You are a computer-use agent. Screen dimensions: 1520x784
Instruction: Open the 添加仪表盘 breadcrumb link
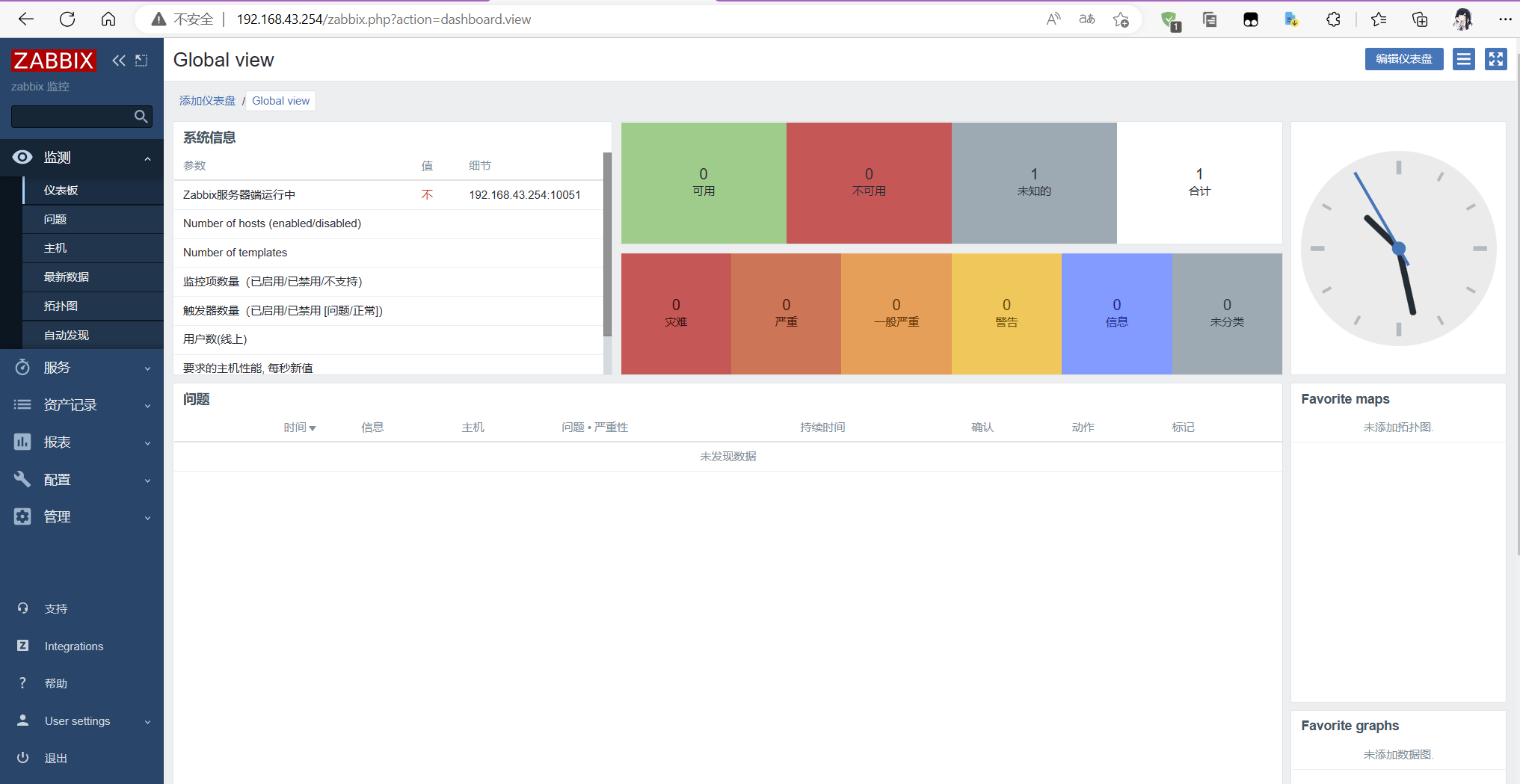(x=207, y=100)
